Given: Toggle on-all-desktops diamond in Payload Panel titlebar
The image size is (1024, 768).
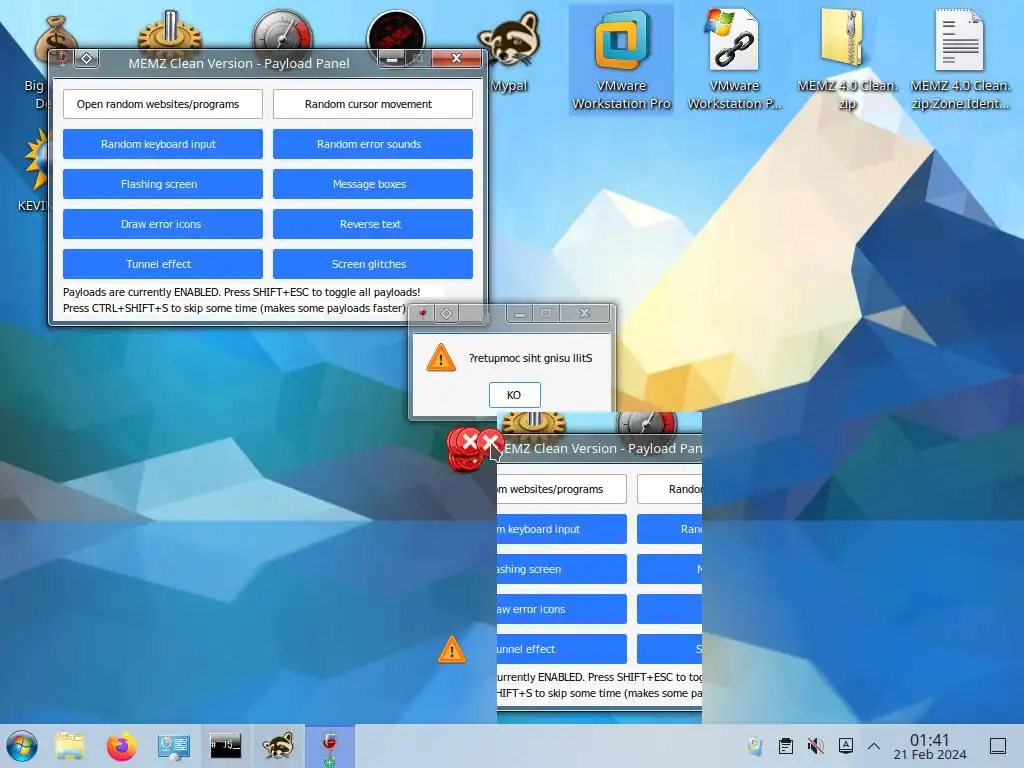Looking at the screenshot, I should pyautogui.click(x=86, y=59).
